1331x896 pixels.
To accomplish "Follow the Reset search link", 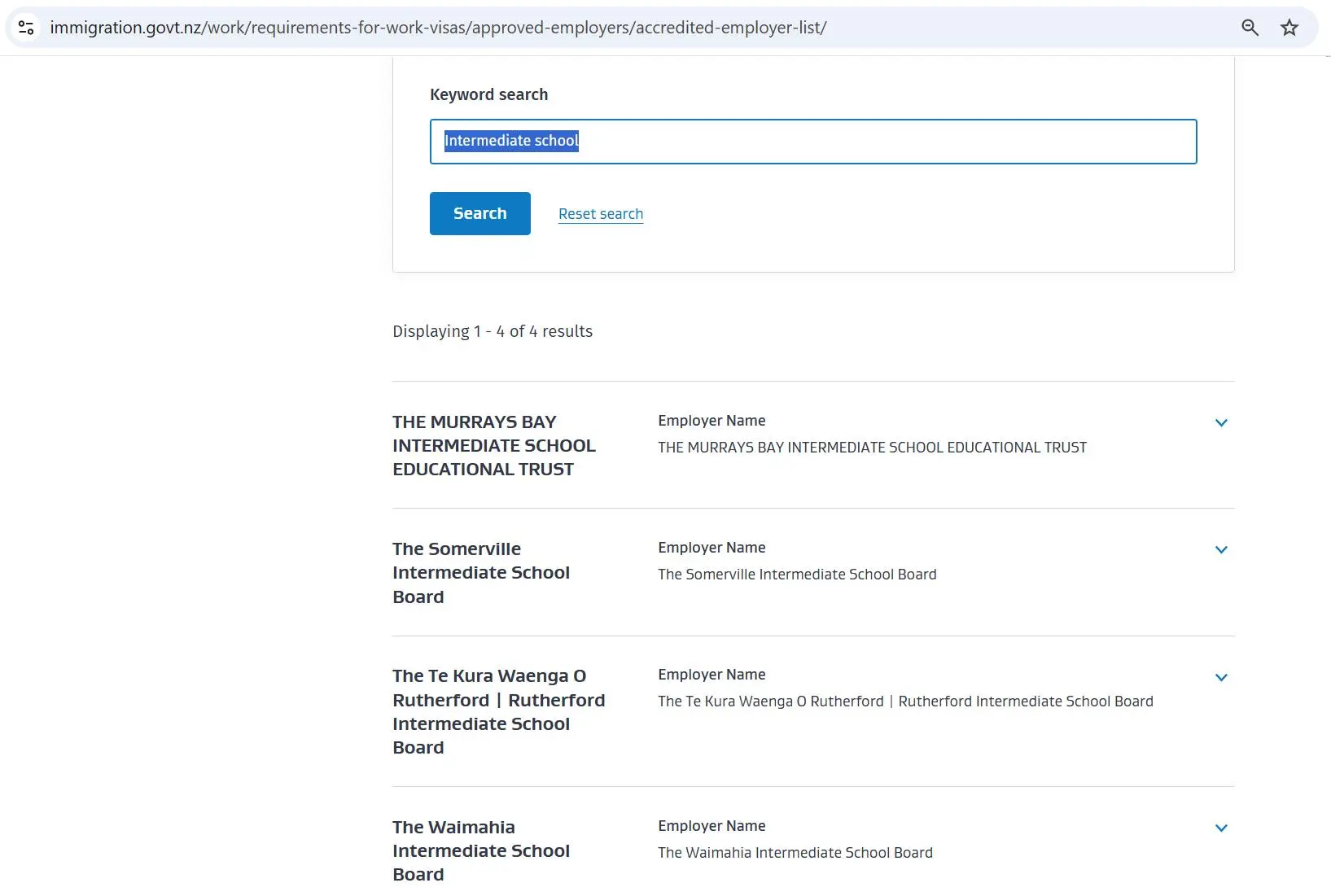I will [x=601, y=214].
